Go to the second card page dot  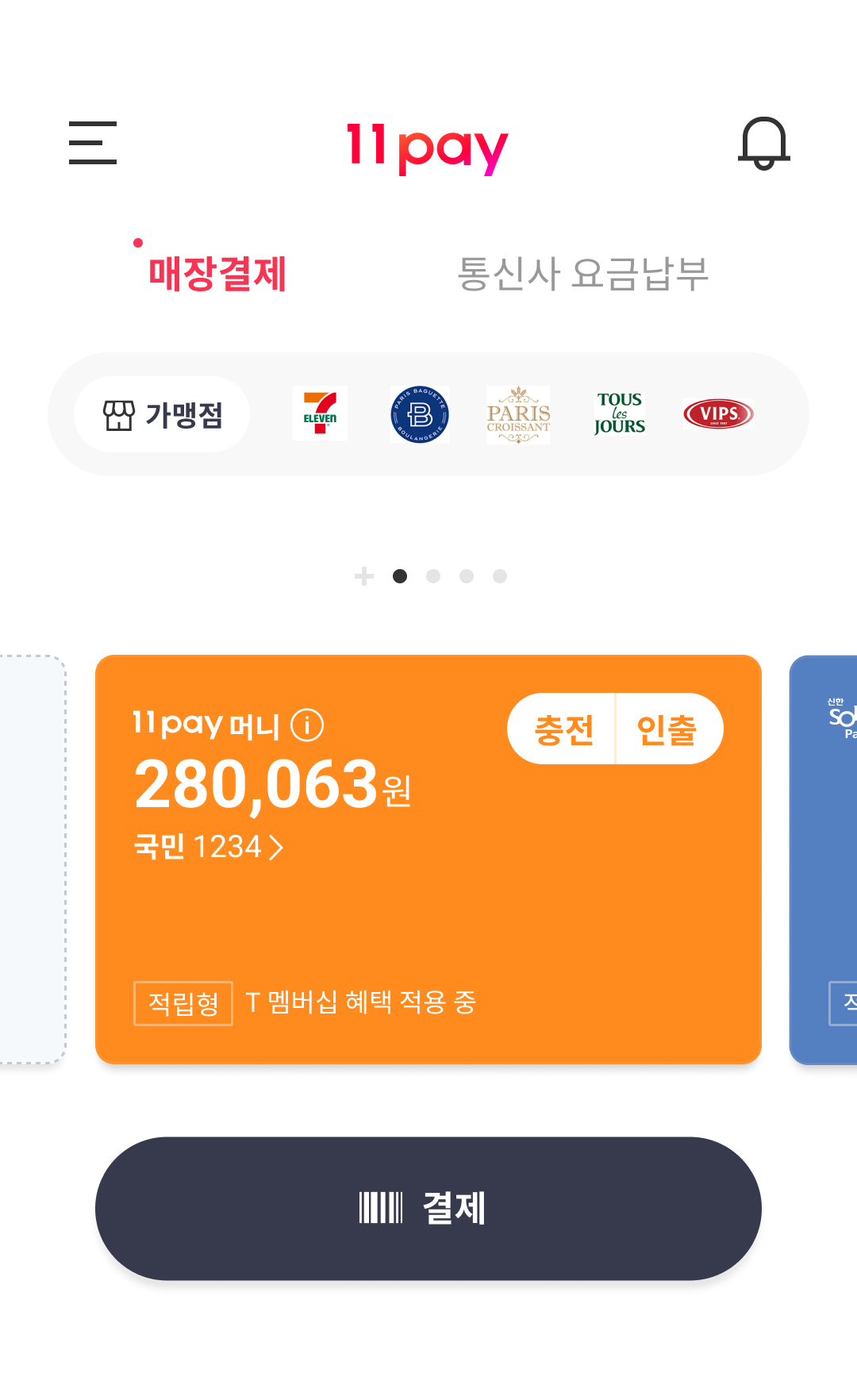pyautogui.click(x=433, y=576)
